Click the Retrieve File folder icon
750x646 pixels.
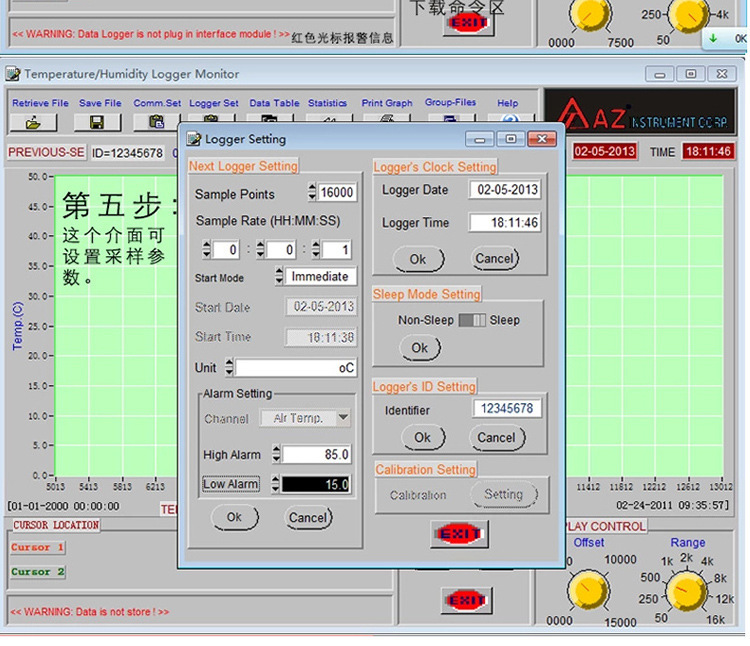34,122
